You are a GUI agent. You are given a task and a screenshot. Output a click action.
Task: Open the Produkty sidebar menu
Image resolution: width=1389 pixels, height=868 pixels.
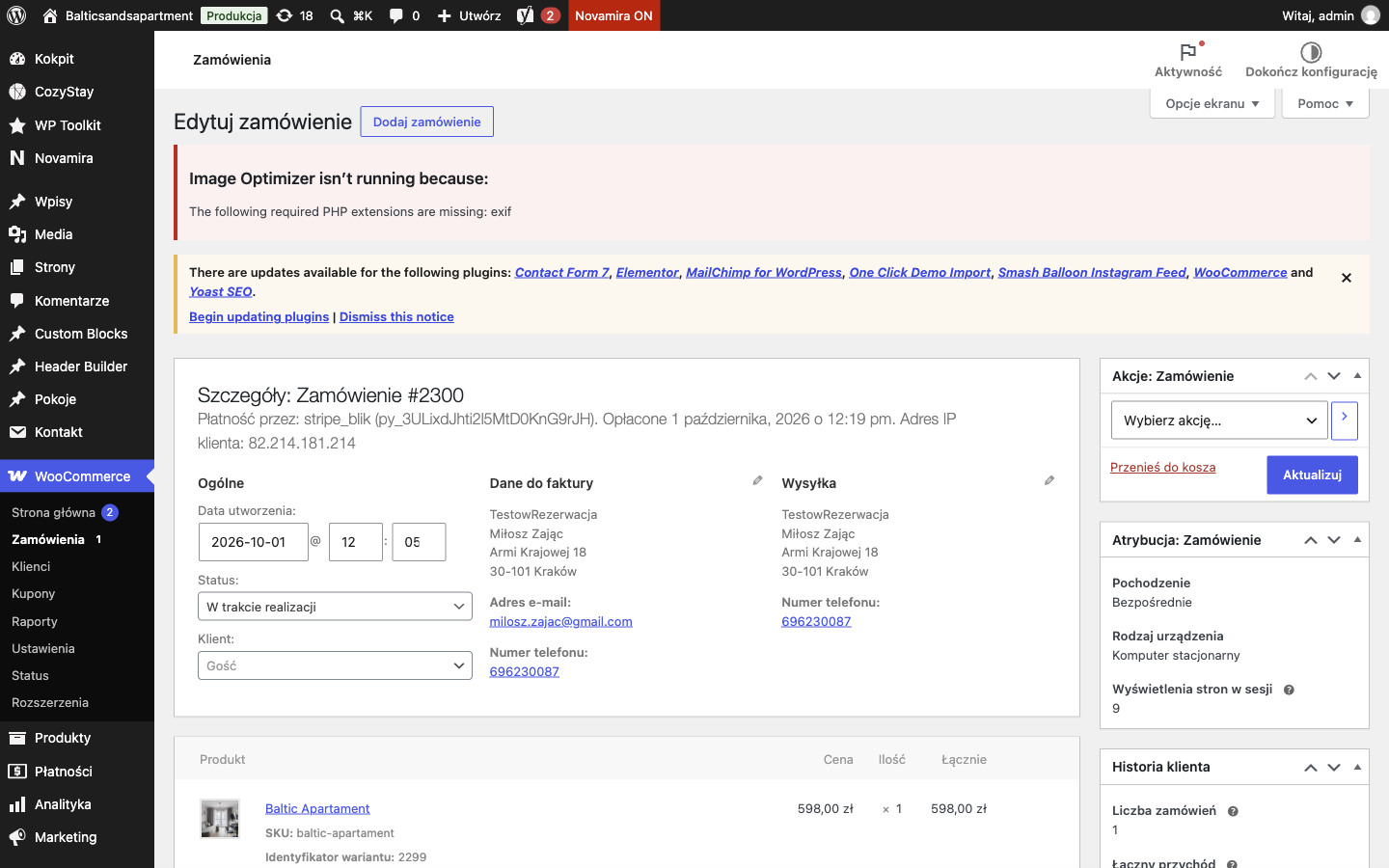[63, 738]
